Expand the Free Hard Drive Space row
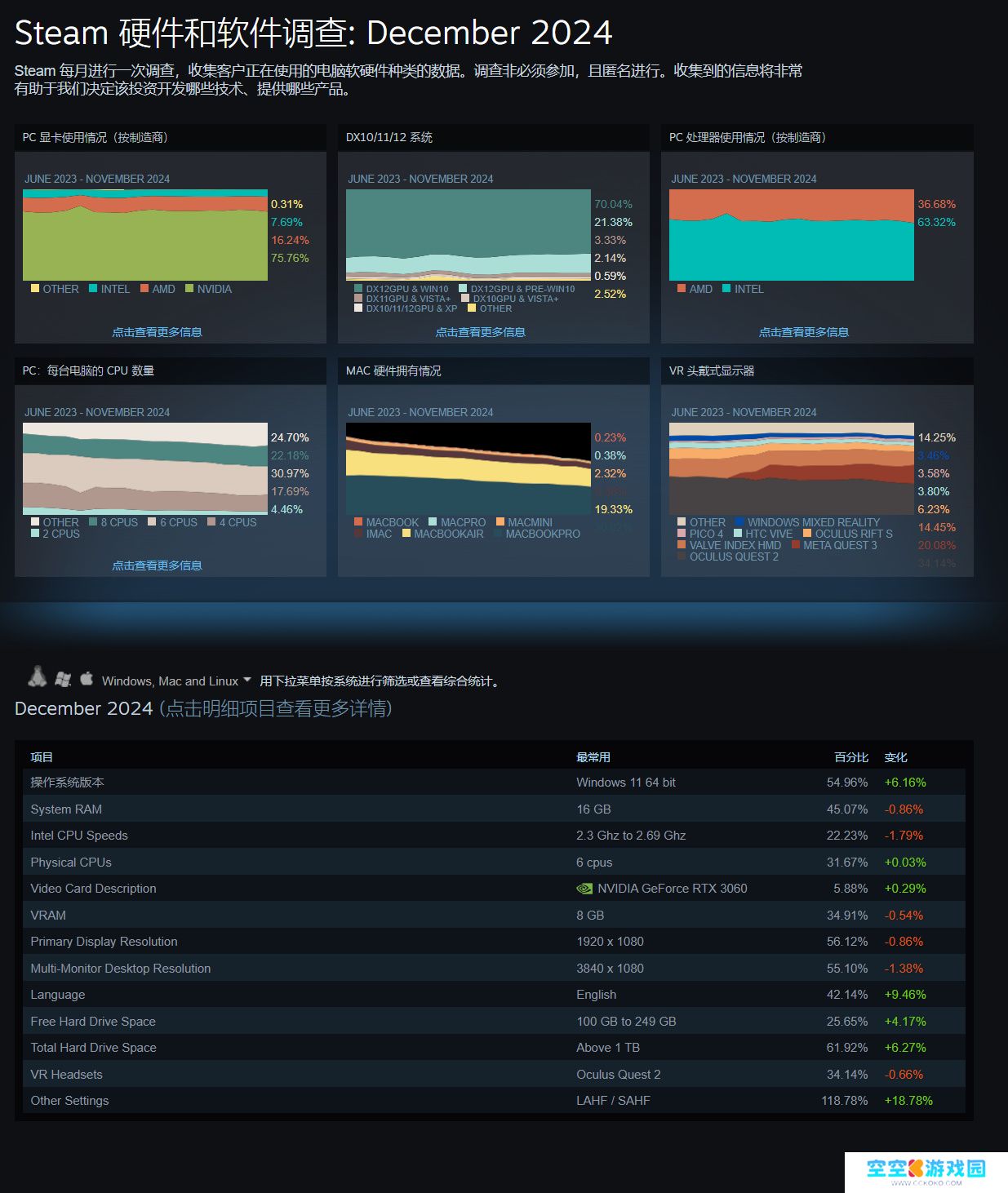The height and width of the screenshot is (1193, 1008). (x=494, y=1021)
